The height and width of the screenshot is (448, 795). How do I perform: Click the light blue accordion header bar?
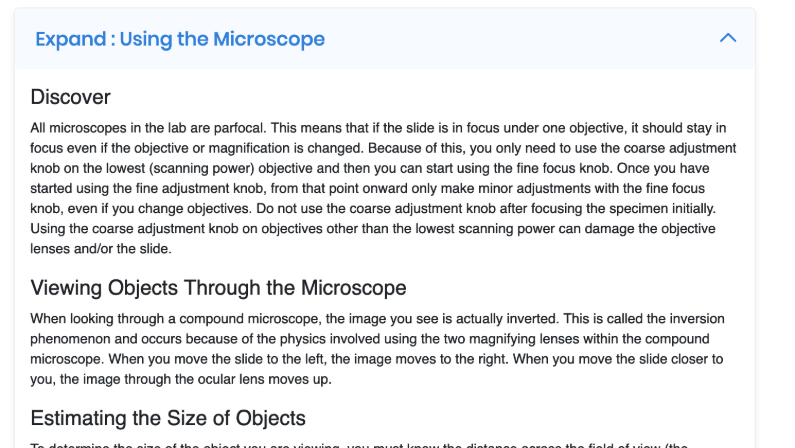[385, 39]
